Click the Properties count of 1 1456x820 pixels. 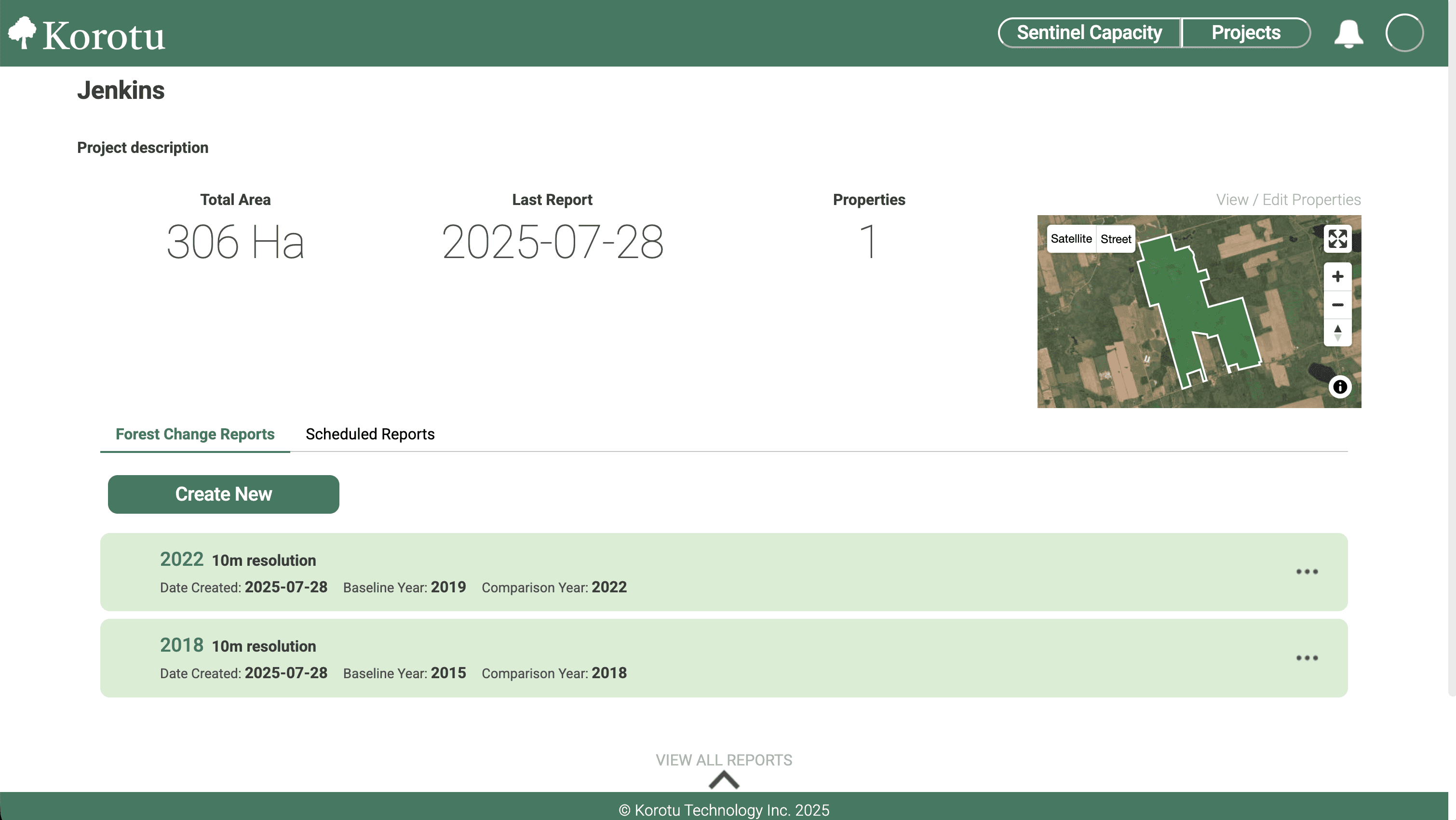pyautogui.click(x=869, y=242)
